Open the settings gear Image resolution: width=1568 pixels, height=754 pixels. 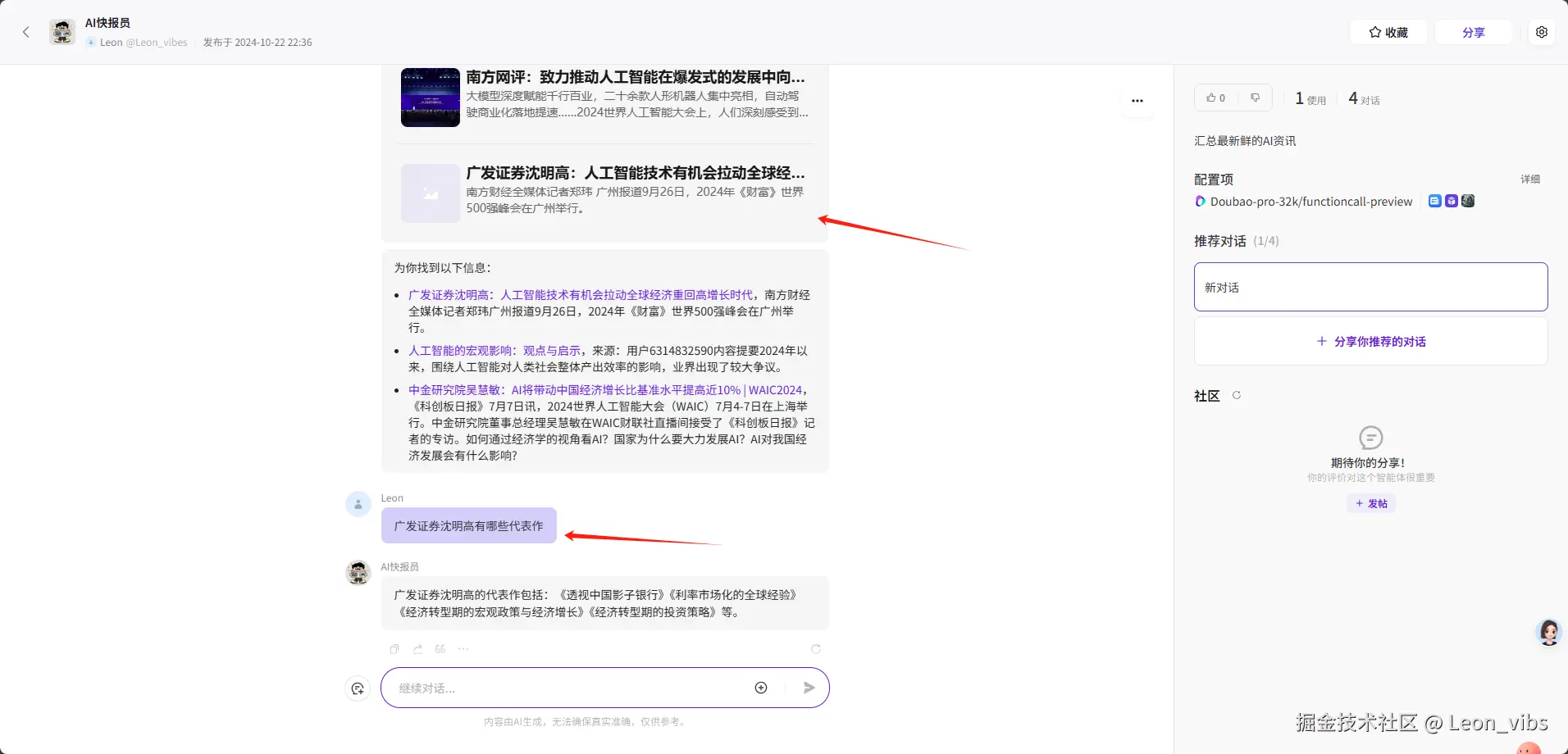[1542, 32]
